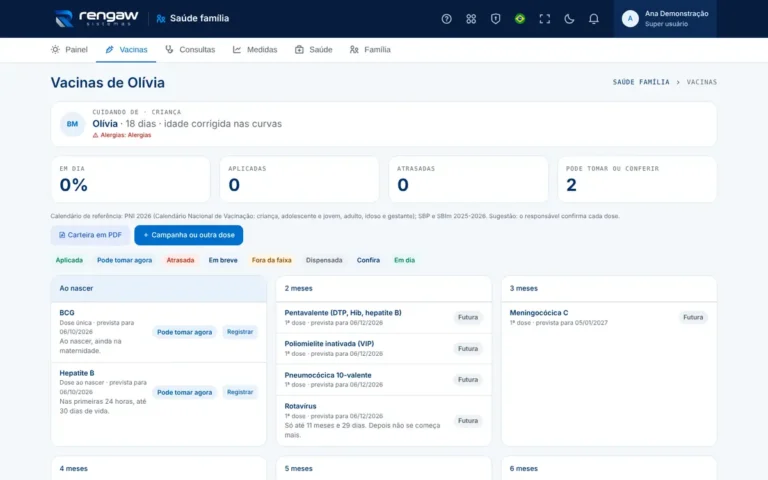Click the Rengaw Sistemas logo
The image size is (768, 480).
96,19
